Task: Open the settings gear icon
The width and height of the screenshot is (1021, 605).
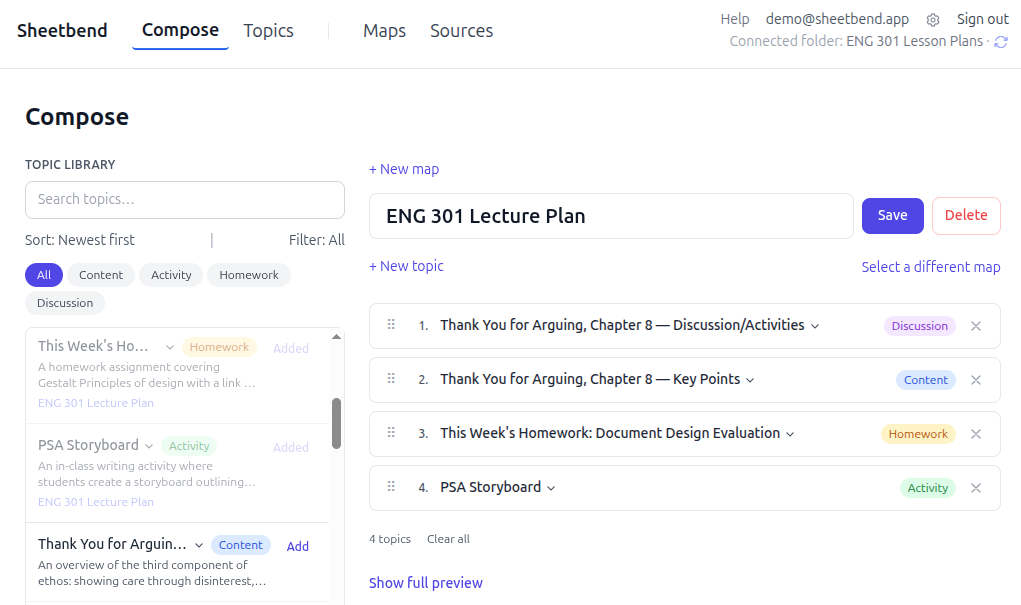Action: click(x=932, y=20)
